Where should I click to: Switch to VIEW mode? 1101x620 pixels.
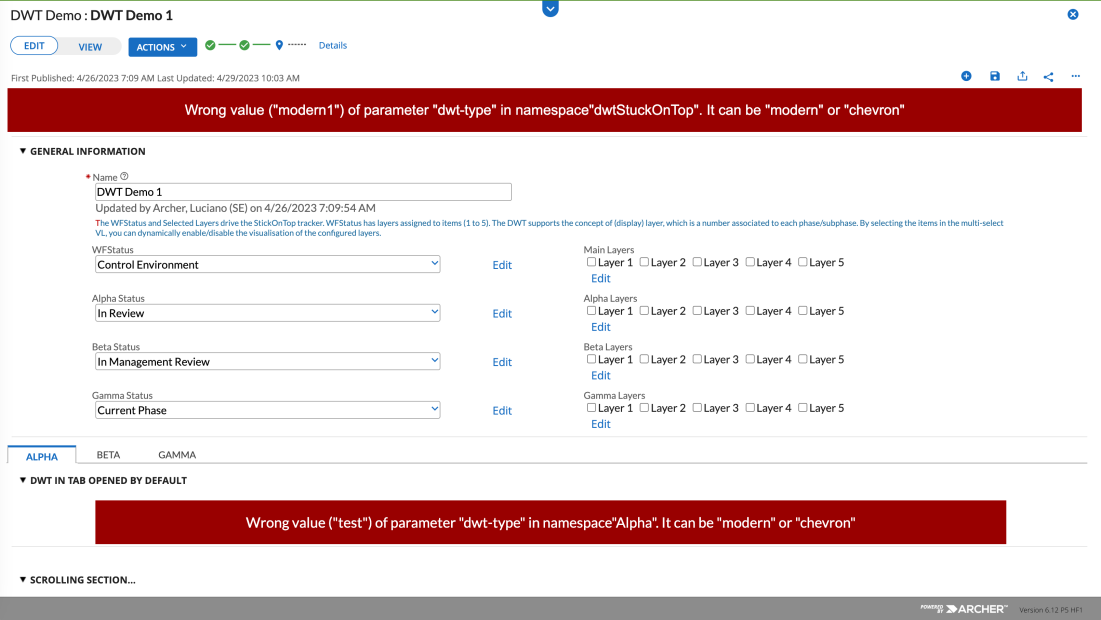[90, 46]
